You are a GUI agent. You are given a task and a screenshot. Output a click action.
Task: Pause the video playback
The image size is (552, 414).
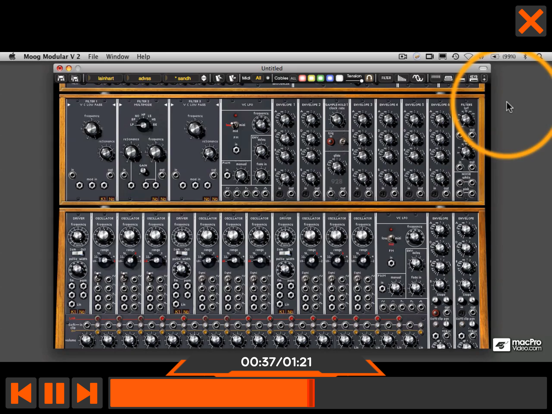(54, 393)
